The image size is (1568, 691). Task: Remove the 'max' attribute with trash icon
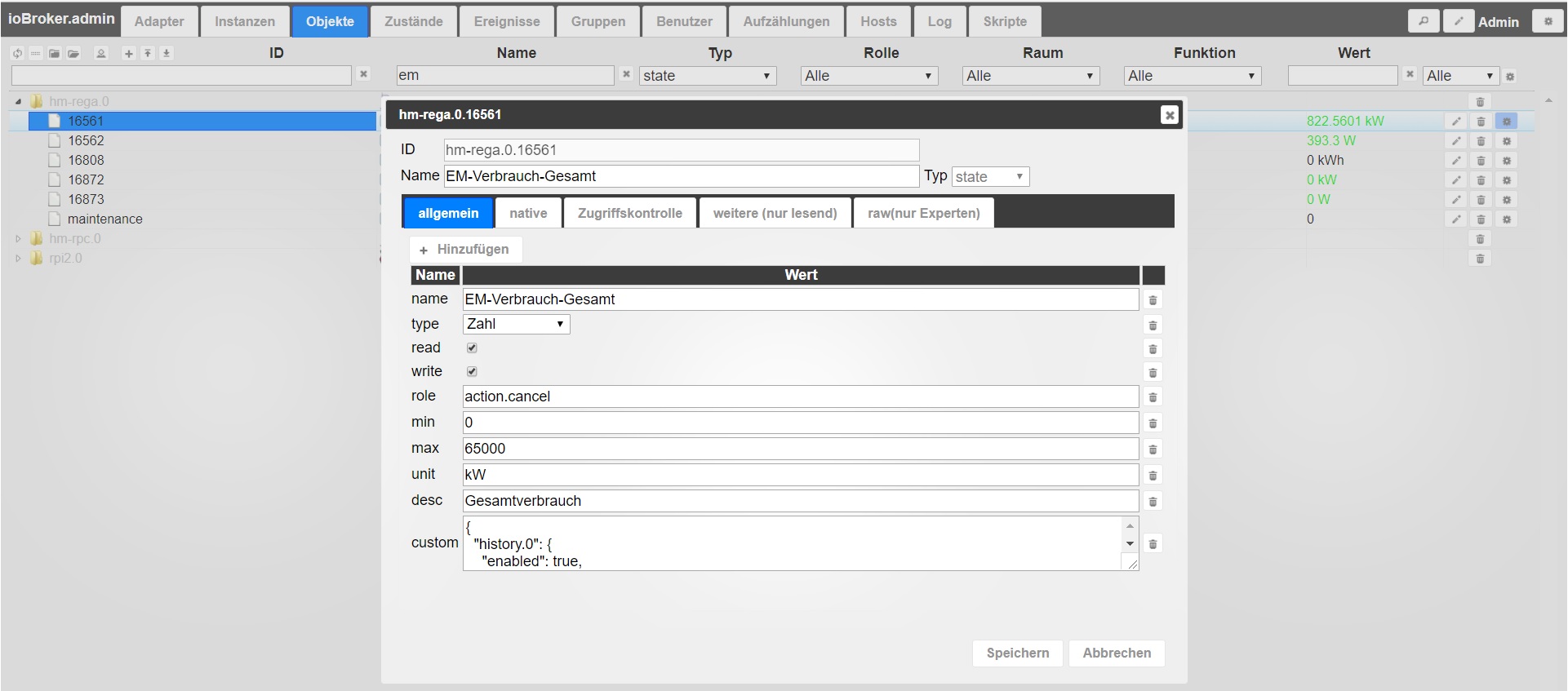1153,450
